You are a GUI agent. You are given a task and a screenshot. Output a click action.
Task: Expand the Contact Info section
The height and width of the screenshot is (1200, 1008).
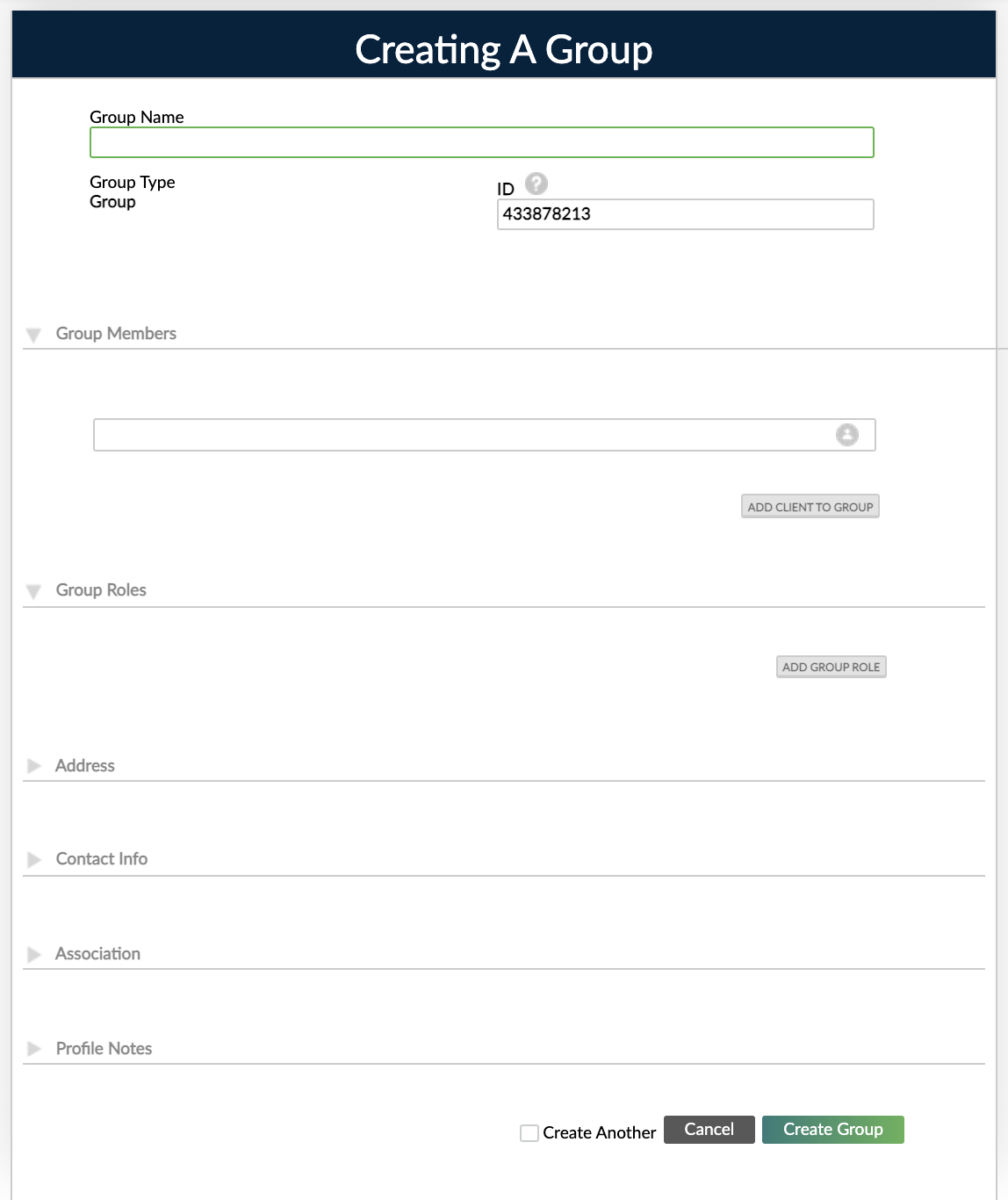tap(34, 859)
